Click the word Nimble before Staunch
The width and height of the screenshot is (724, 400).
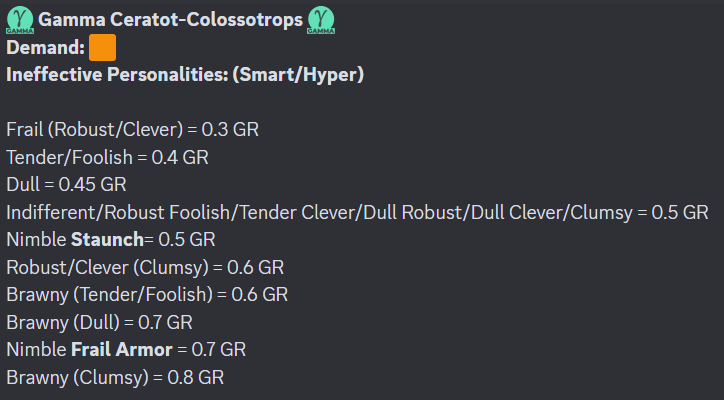(x=35, y=240)
